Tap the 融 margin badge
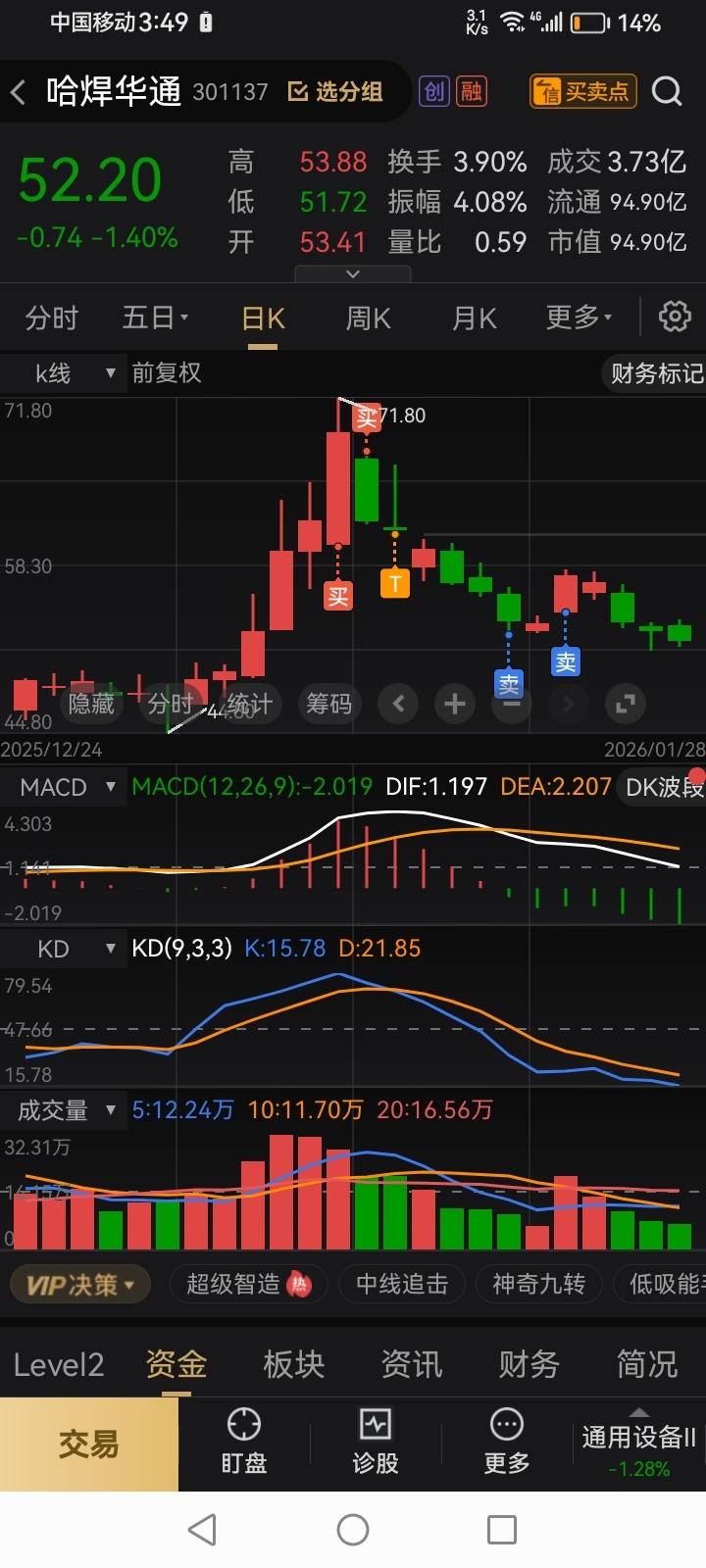The width and height of the screenshot is (706, 1568). click(472, 91)
